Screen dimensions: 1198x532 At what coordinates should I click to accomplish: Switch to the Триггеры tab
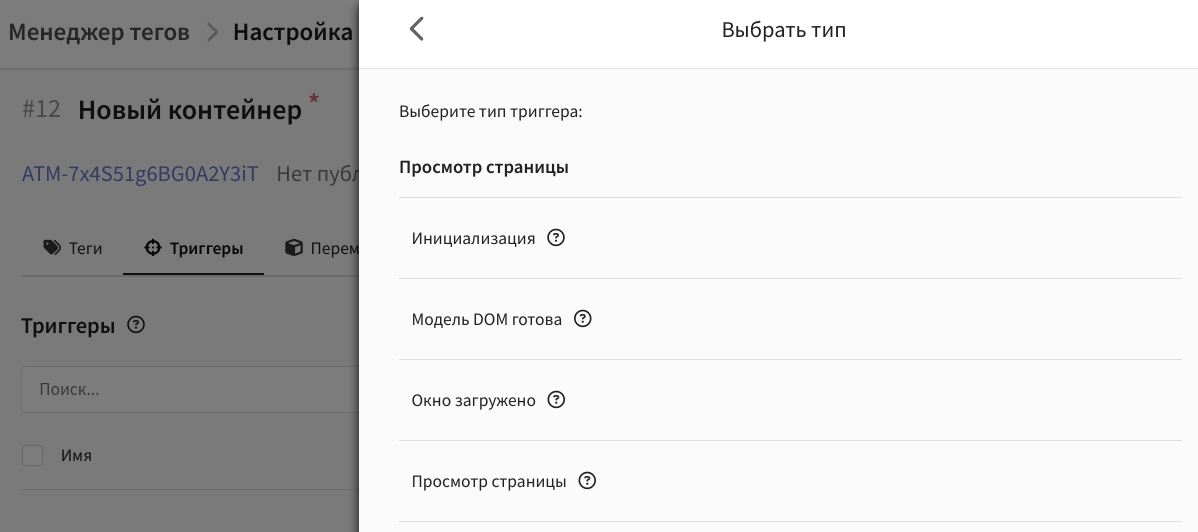[193, 248]
